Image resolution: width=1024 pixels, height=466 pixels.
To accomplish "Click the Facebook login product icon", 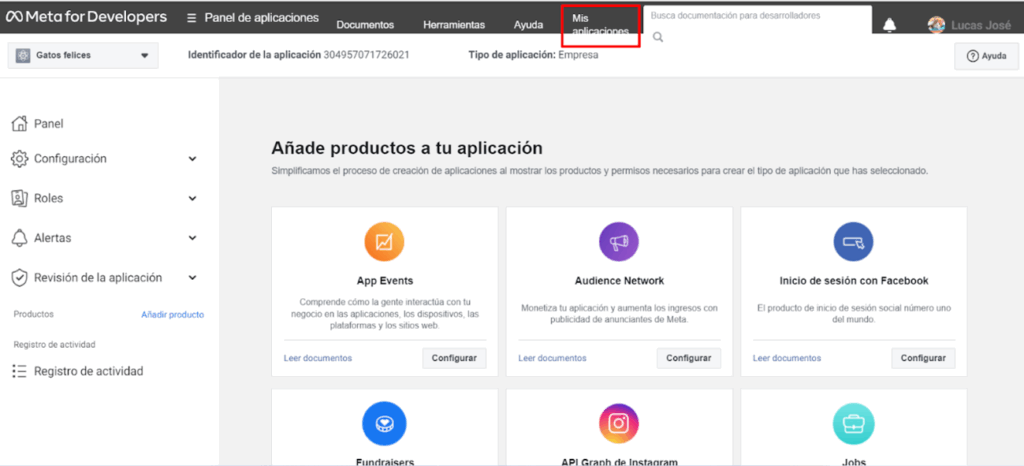I will tap(853, 241).
